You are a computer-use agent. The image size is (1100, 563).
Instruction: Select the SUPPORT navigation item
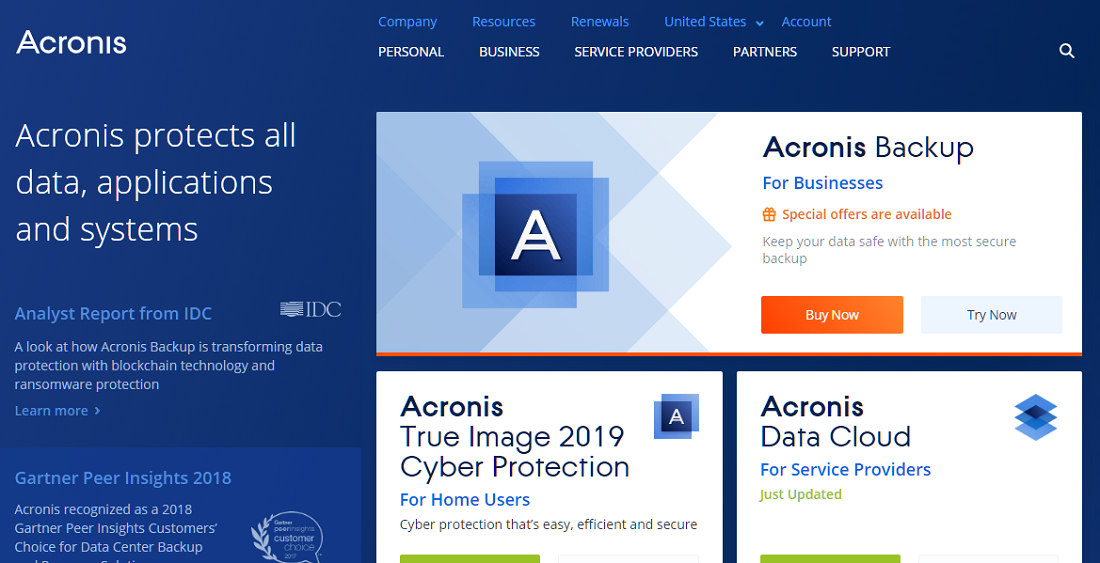(861, 52)
